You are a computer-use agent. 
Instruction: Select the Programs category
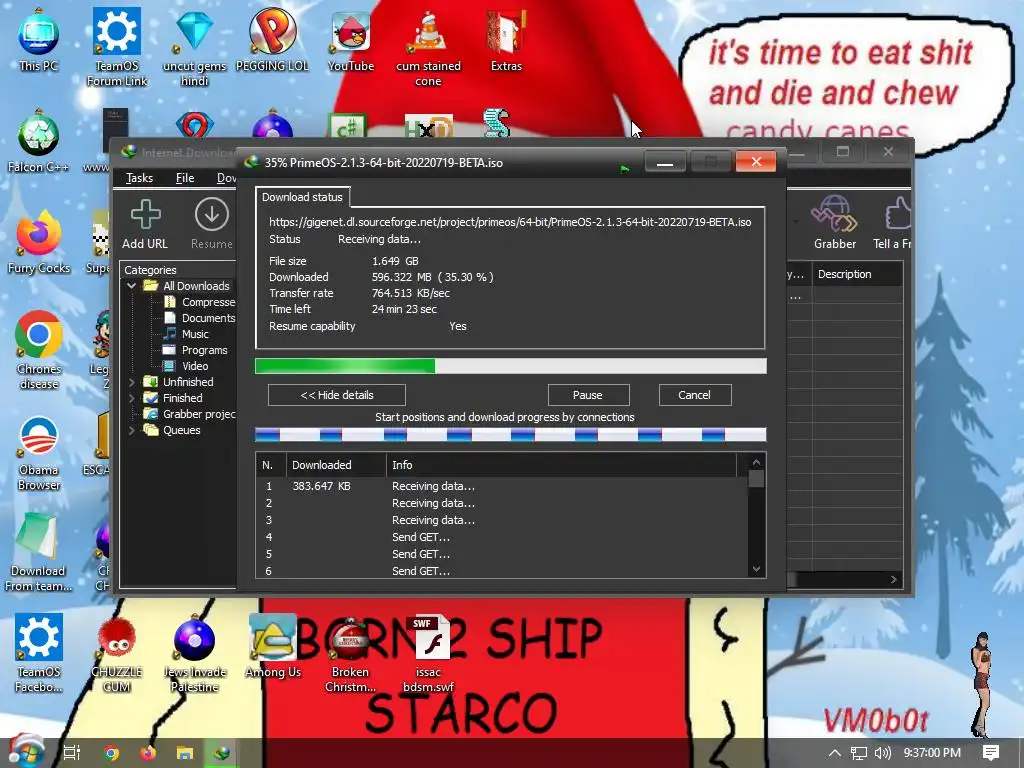196,350
